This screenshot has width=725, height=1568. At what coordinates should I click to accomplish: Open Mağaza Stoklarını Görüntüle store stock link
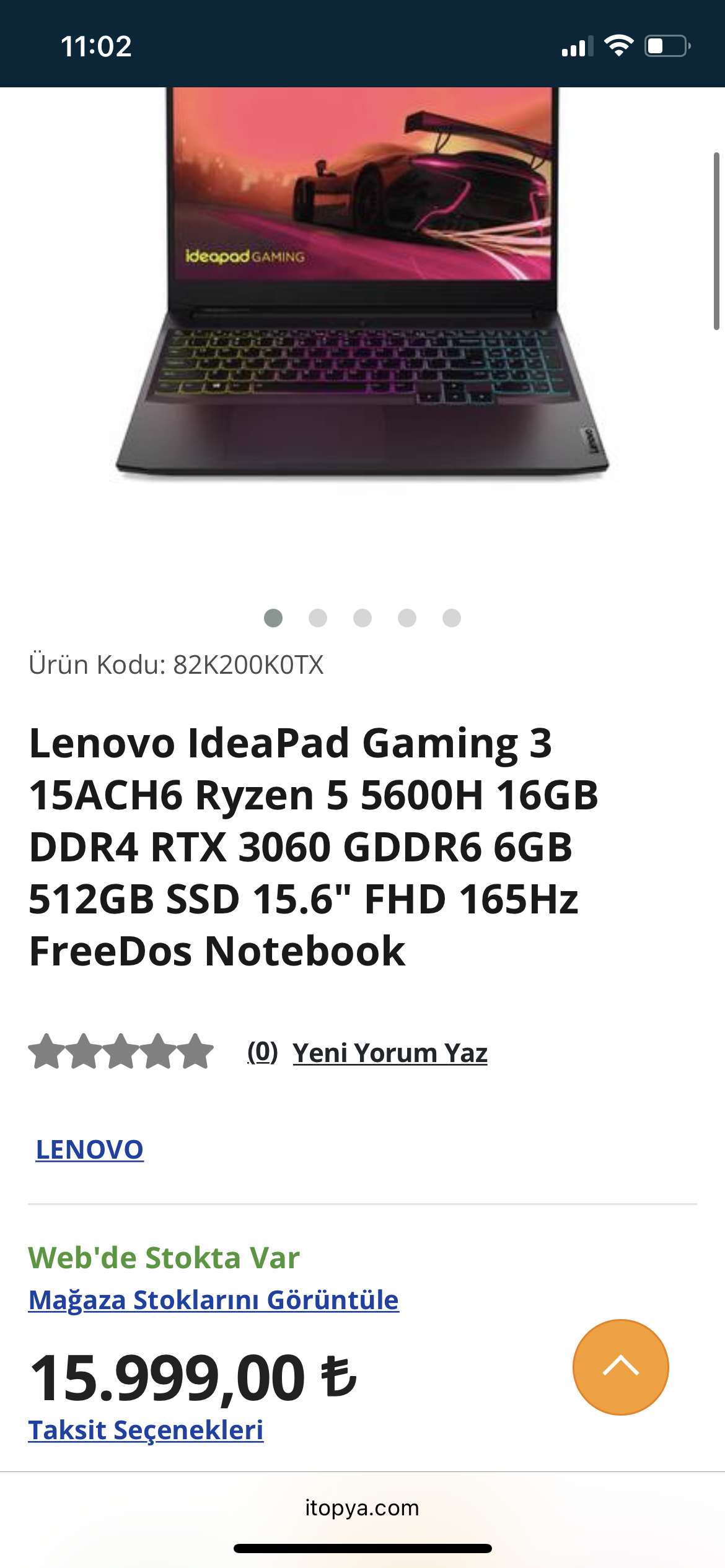(214, 1300)
